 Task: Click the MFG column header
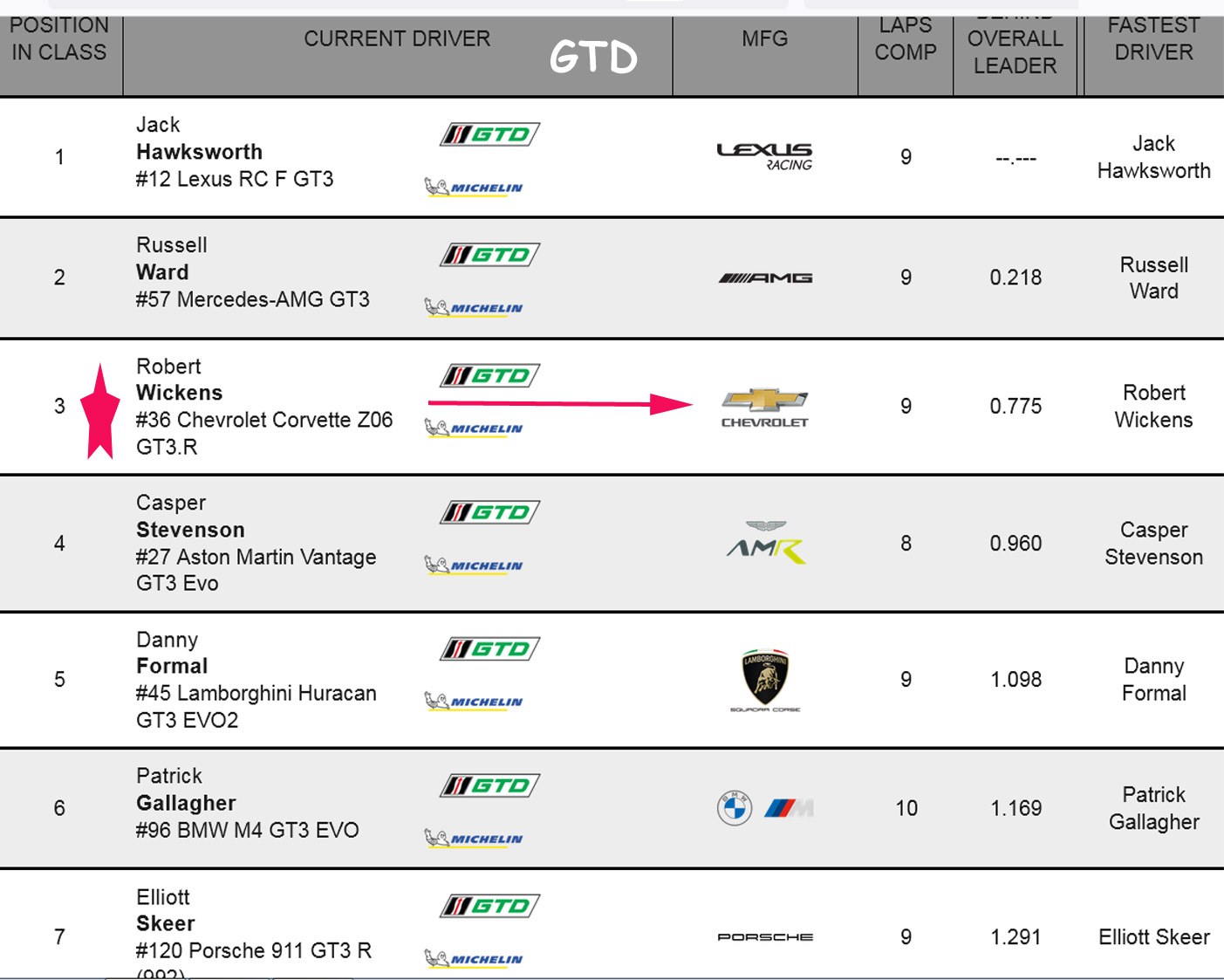pyautogui.click(x=765, y=39)
